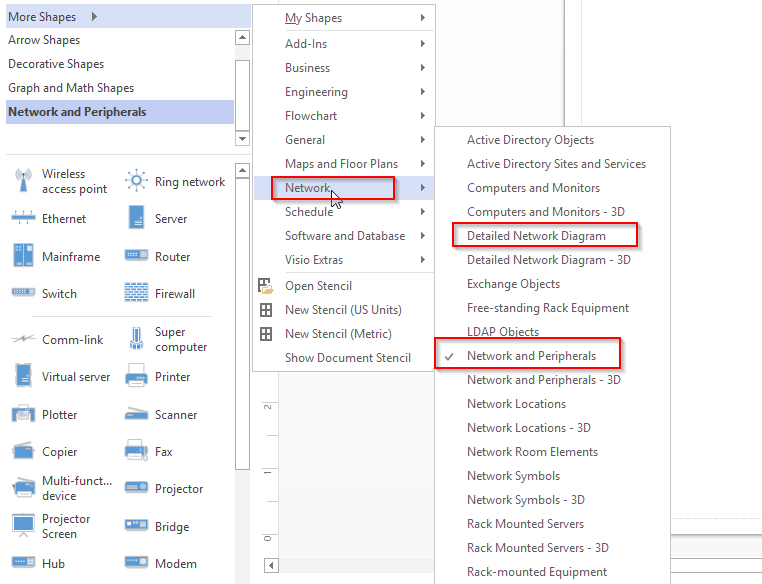
Task: Enable the Detailed Network Diagram stencil
Action: pyautogui.click(x=536, y=236)
